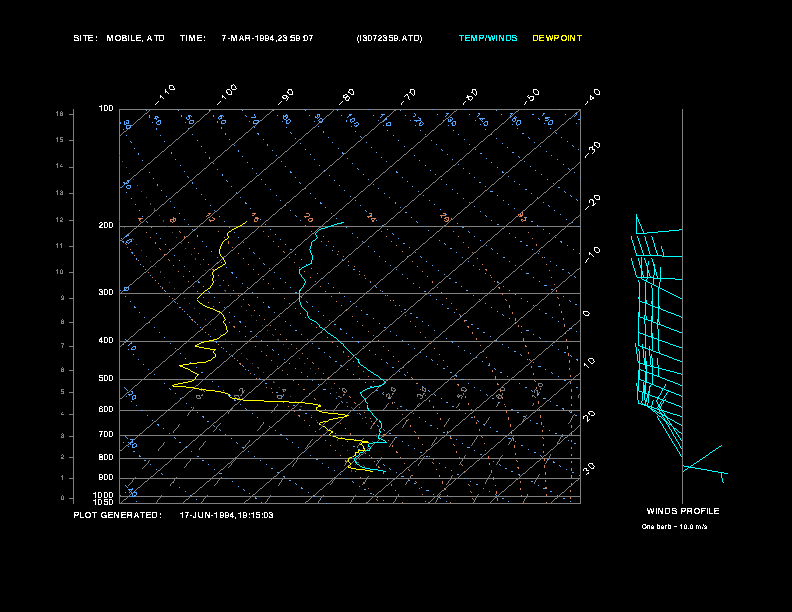Click the 700 pressure axis label
792x612 pixels.
pos(106,435)
